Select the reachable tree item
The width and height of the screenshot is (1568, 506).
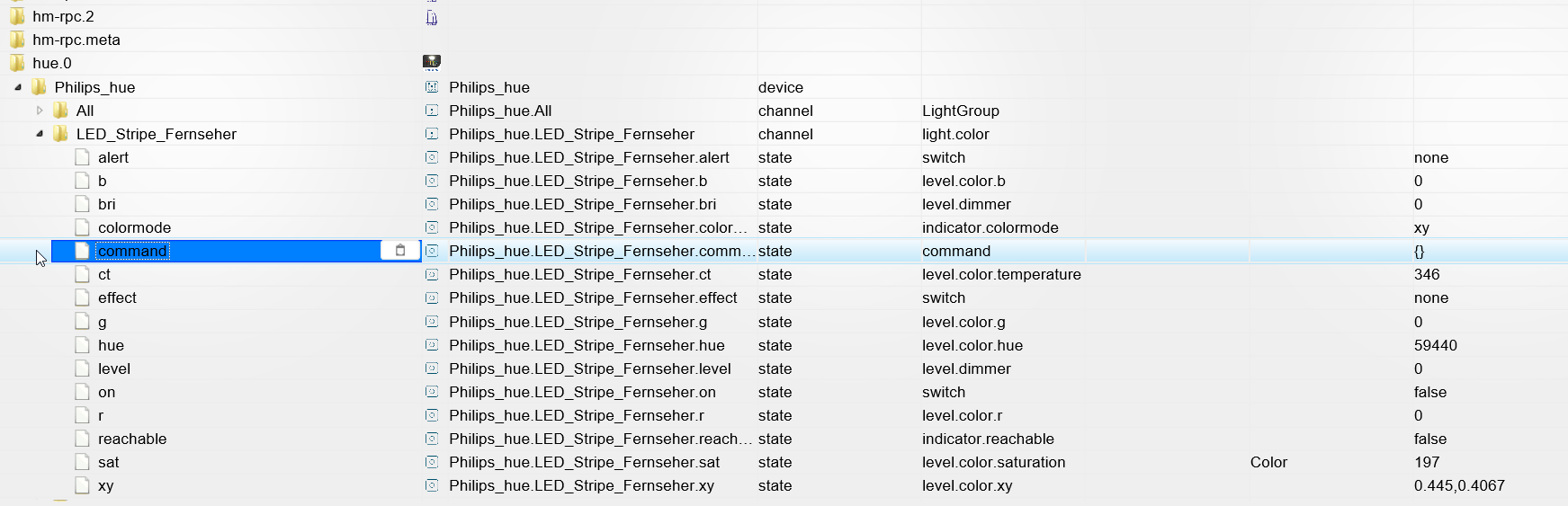(x=132, y=439)
